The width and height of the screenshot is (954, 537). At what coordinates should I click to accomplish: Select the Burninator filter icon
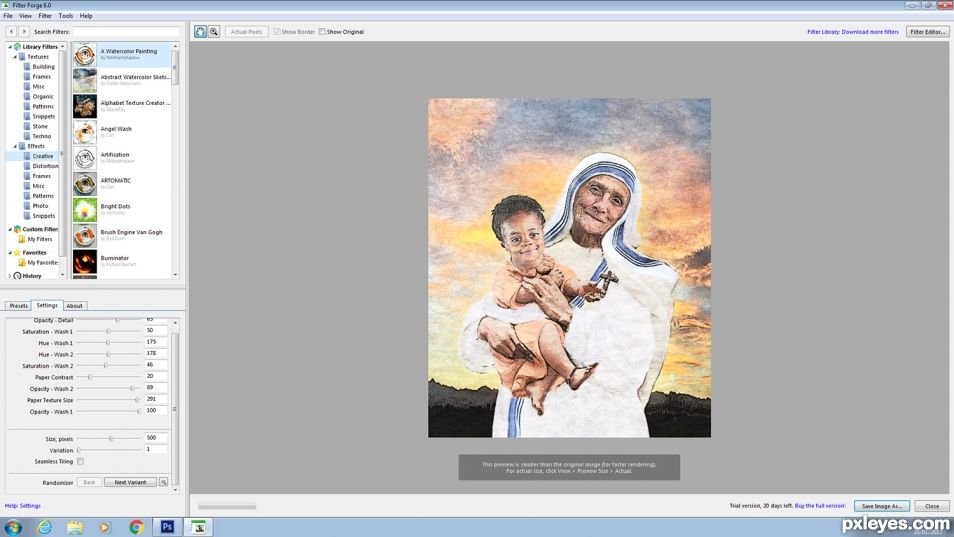coord(85,262)
